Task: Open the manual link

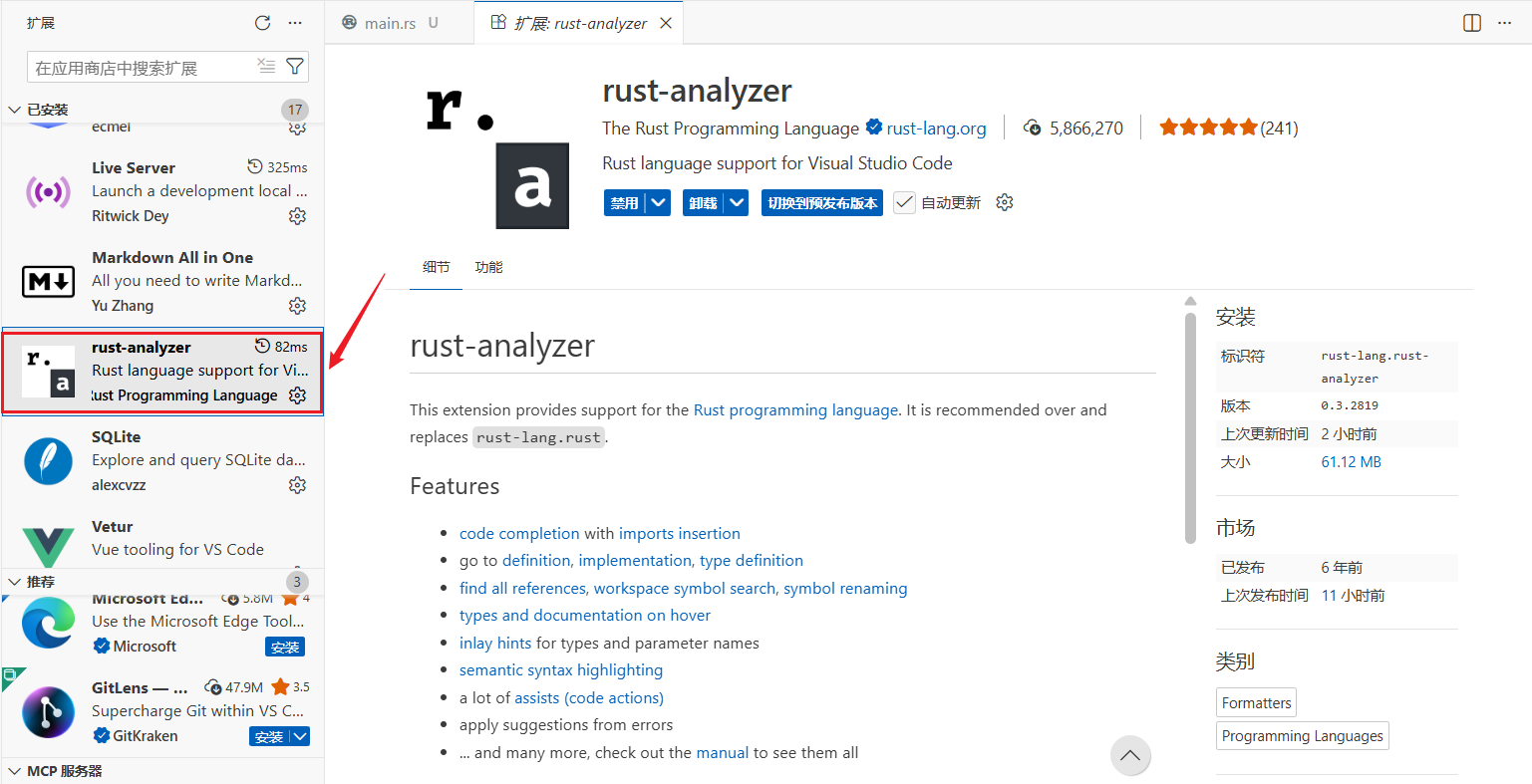Action: click(x=722, y=753)
